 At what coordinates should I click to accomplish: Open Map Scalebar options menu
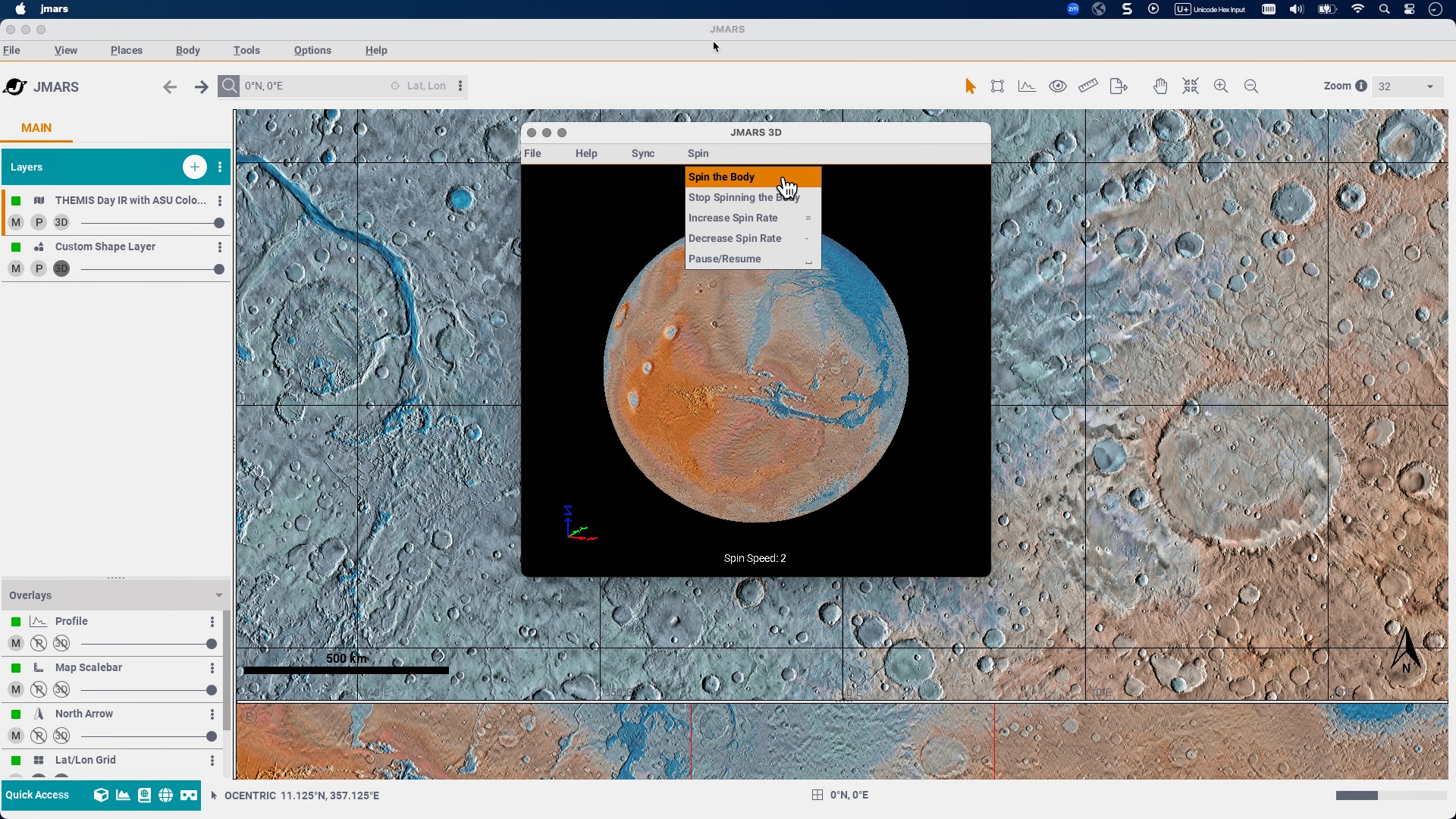click(212, 668)
